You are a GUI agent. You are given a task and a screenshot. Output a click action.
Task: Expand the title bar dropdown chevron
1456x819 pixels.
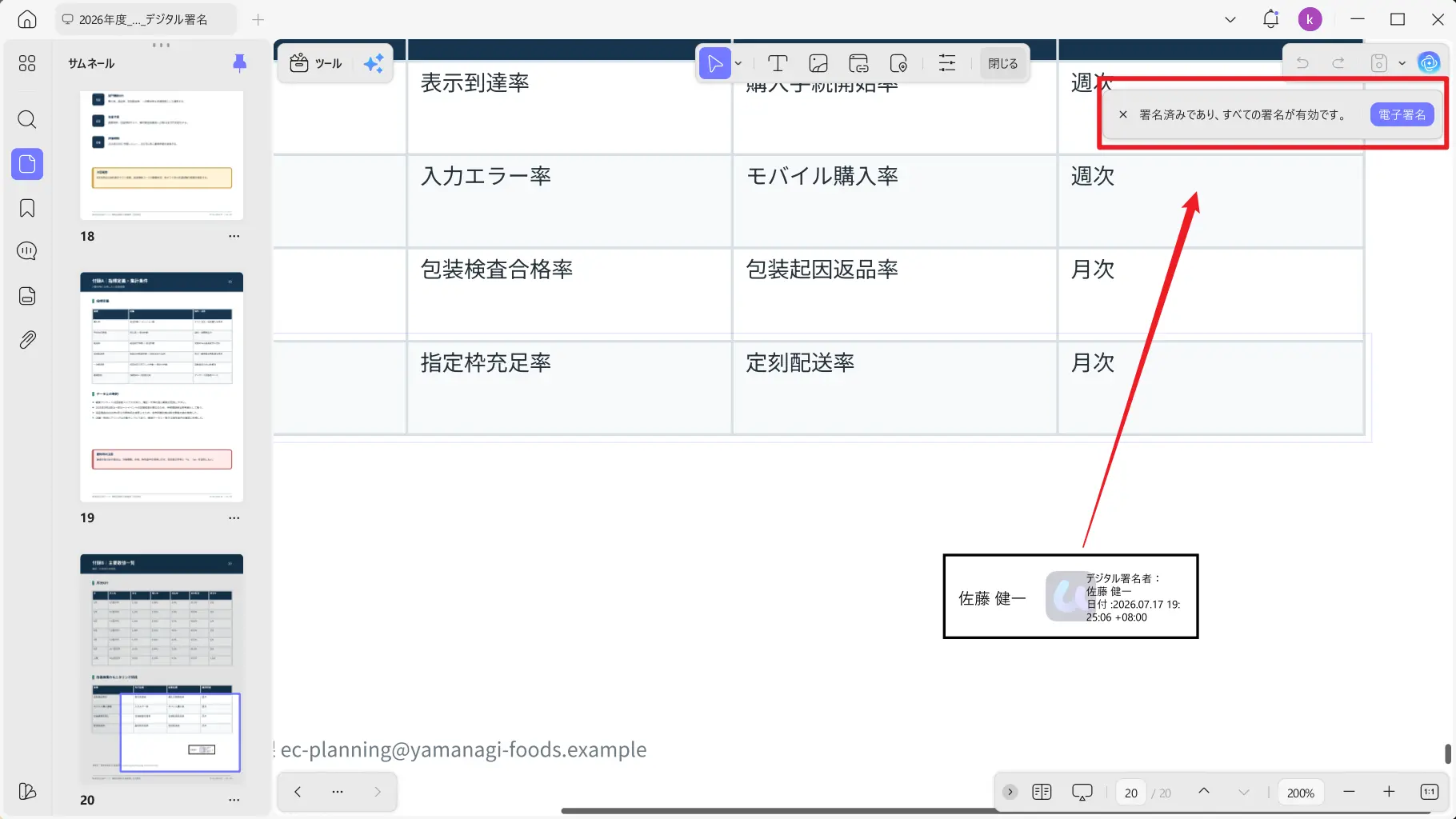(1230, 19)
